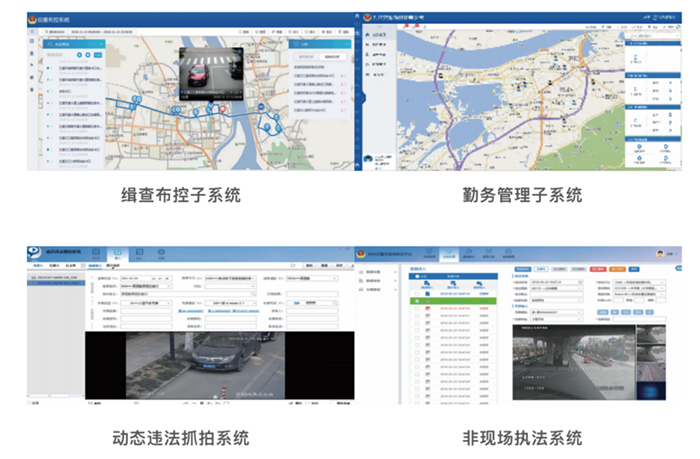Click the highlighted toolbar icon in the 动态违法抓拍 header

pos(117,254)
